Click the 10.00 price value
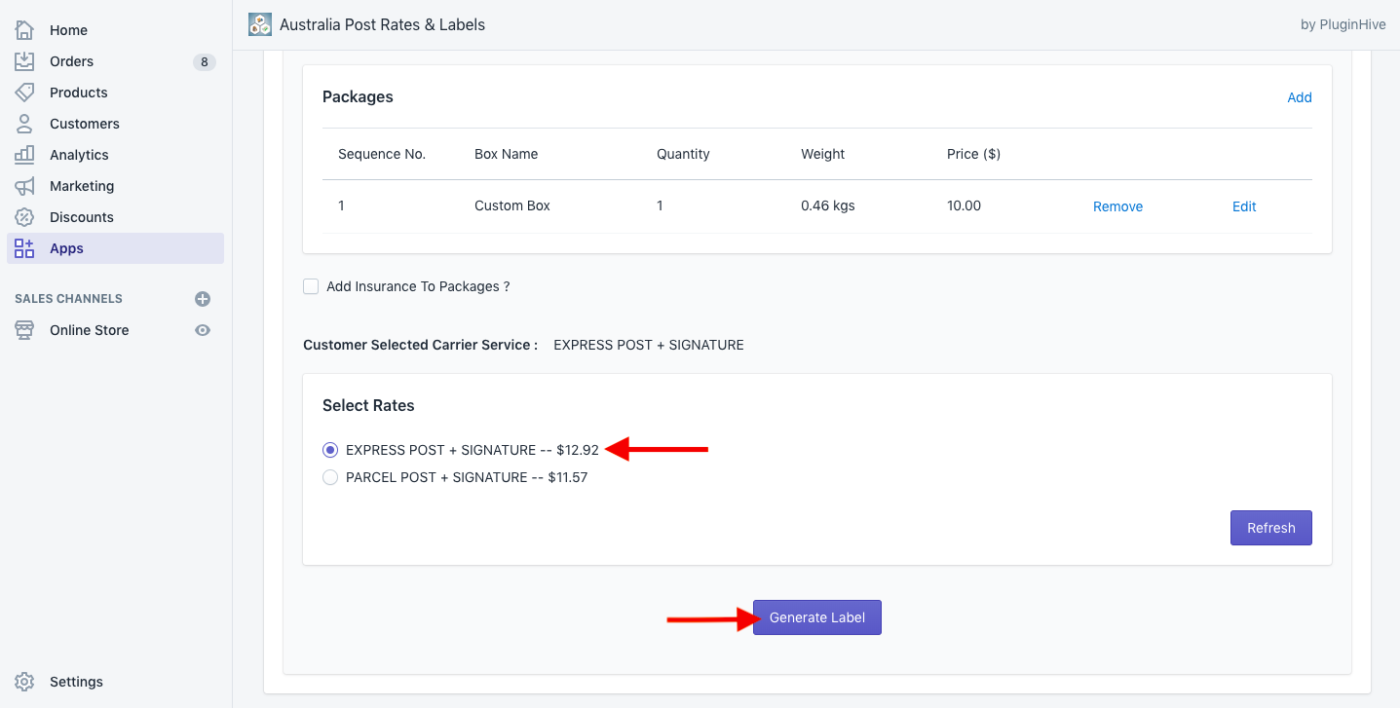 click(964, 205)
